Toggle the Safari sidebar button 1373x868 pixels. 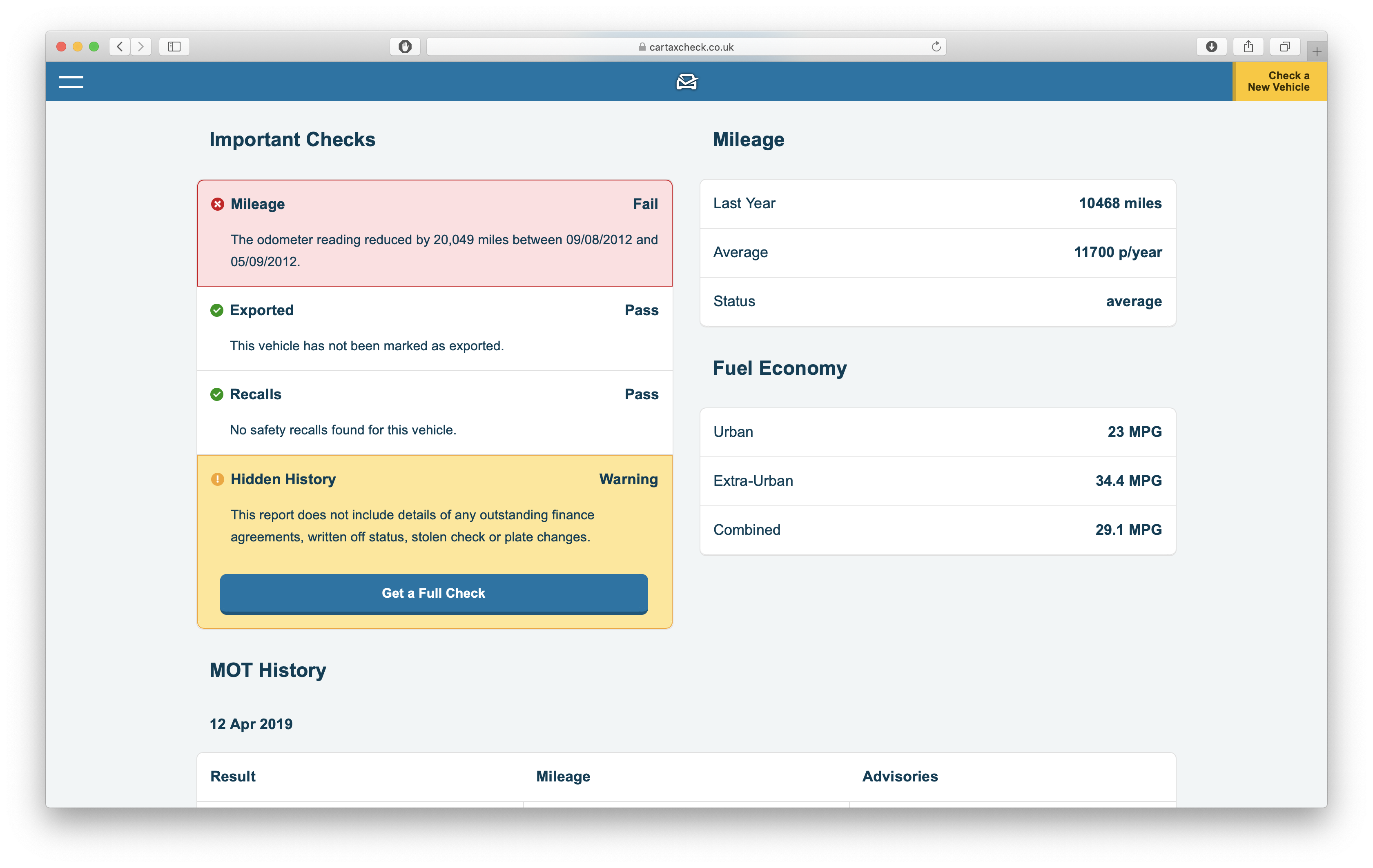coord(174,47)
